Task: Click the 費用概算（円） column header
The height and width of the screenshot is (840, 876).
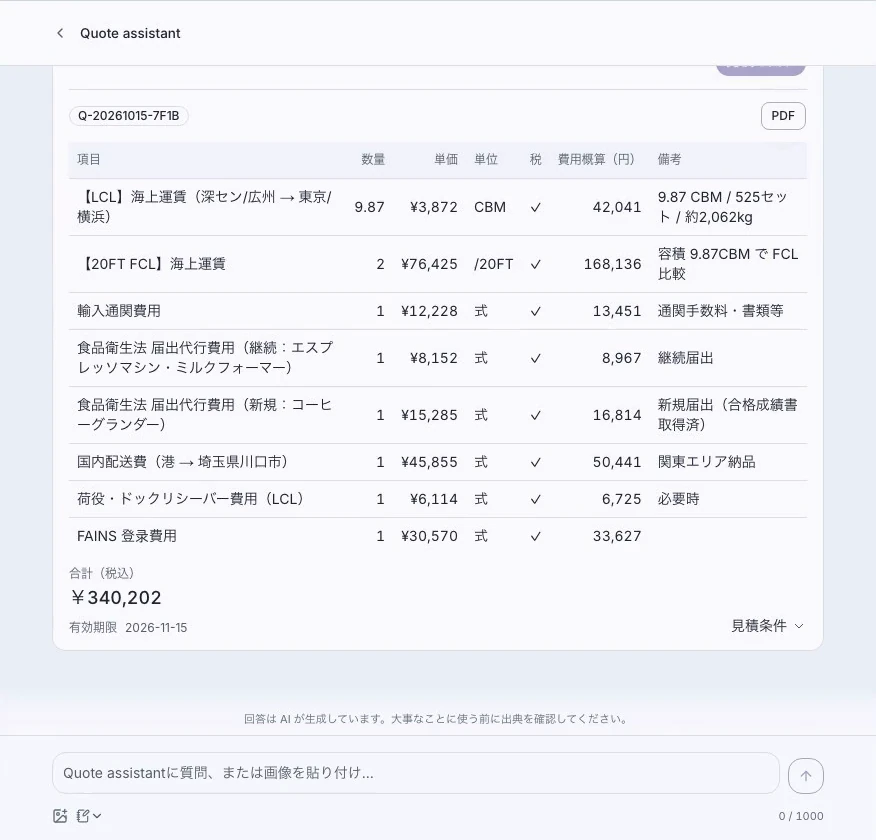Action: click(x=597, y=159)
